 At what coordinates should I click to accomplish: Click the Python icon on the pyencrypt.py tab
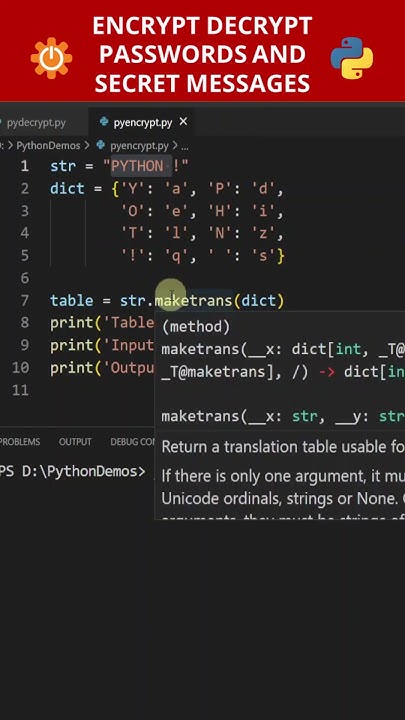coord(104,122)
